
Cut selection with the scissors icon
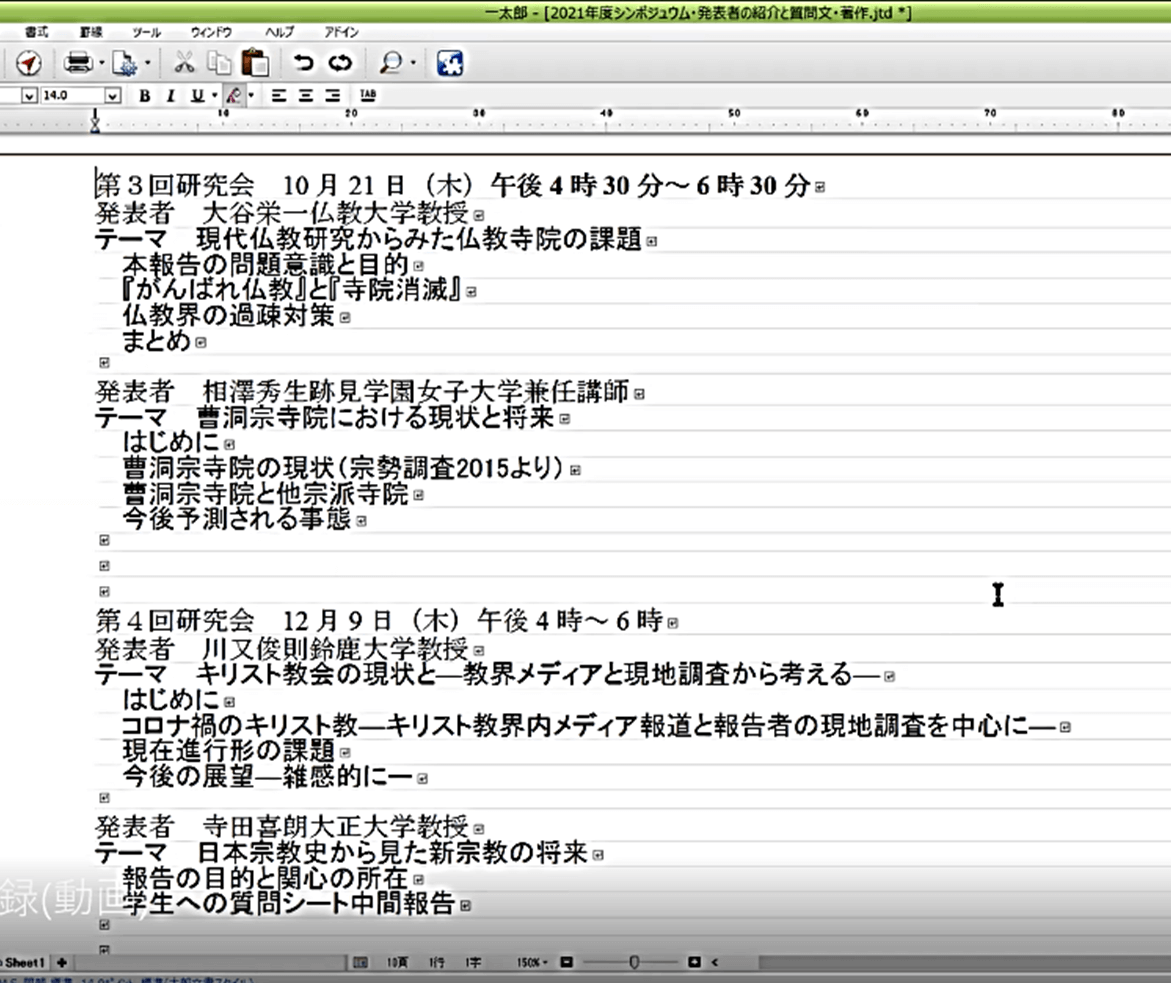click(x=184, y=64)
